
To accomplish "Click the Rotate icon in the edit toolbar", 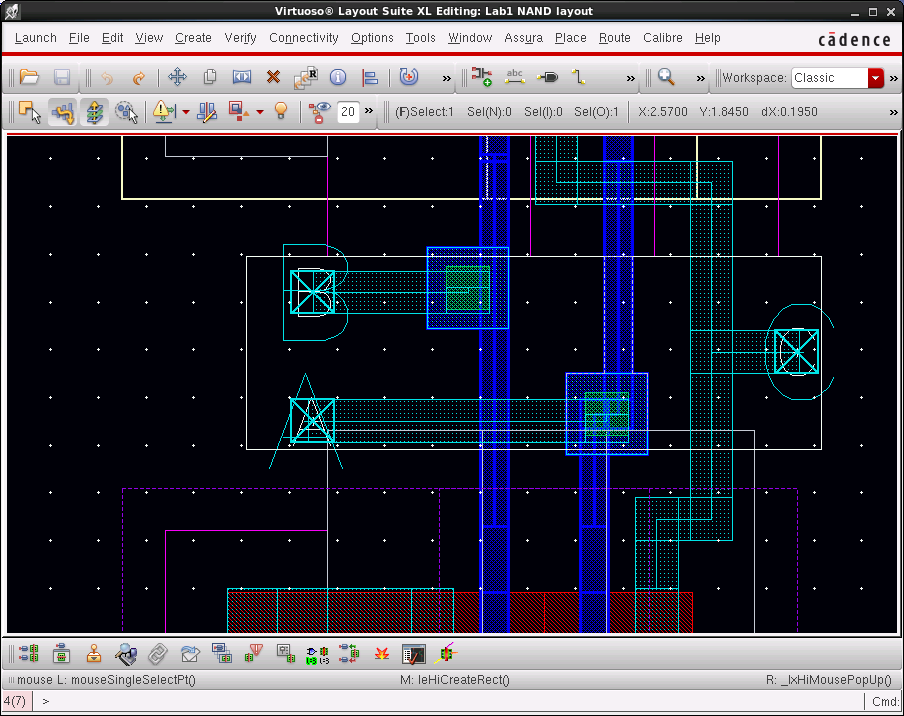I will pos(409,77).
